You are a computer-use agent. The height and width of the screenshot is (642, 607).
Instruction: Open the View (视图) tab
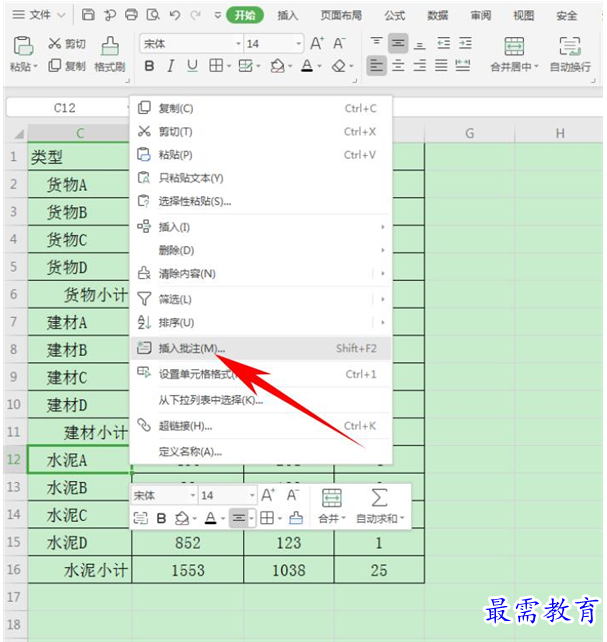[x=524, y=16]
